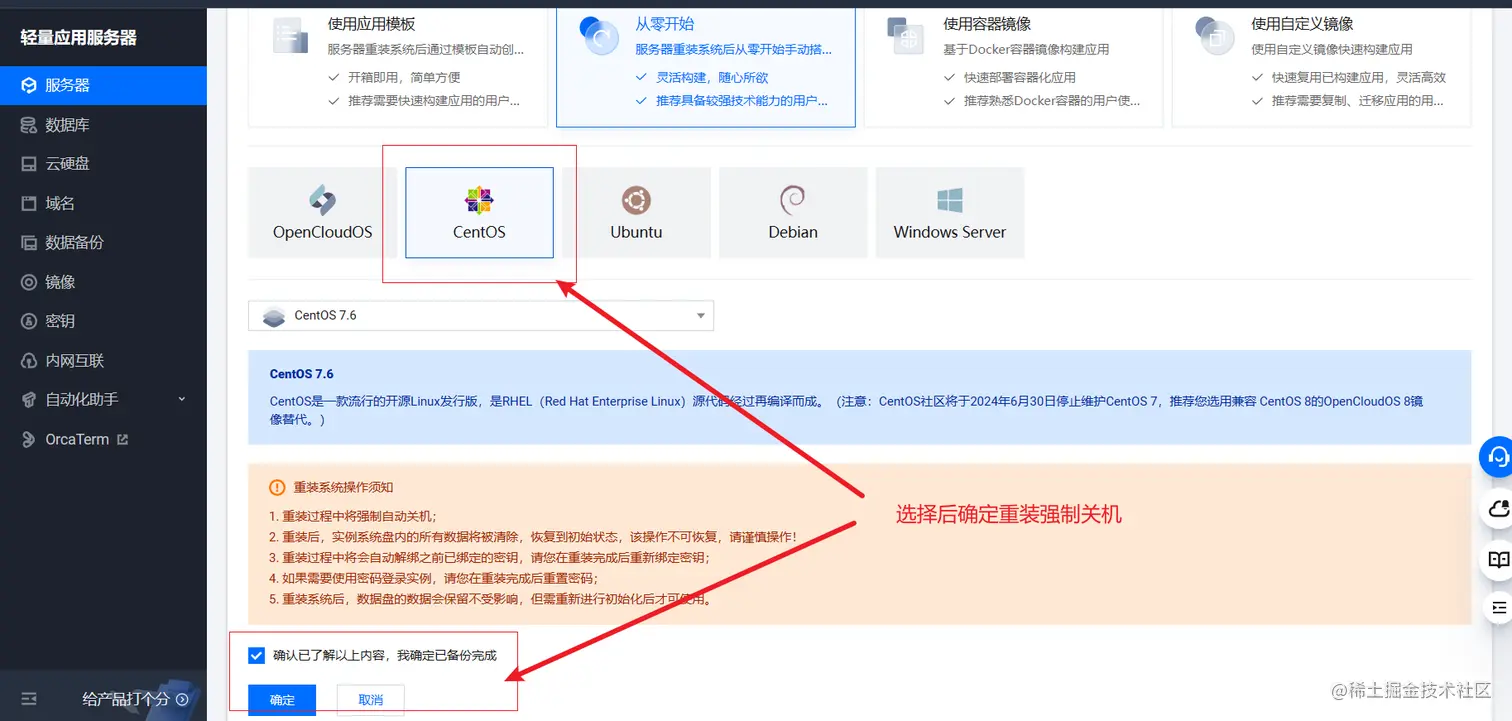Click the Windows logo icon

click(950, 200)
